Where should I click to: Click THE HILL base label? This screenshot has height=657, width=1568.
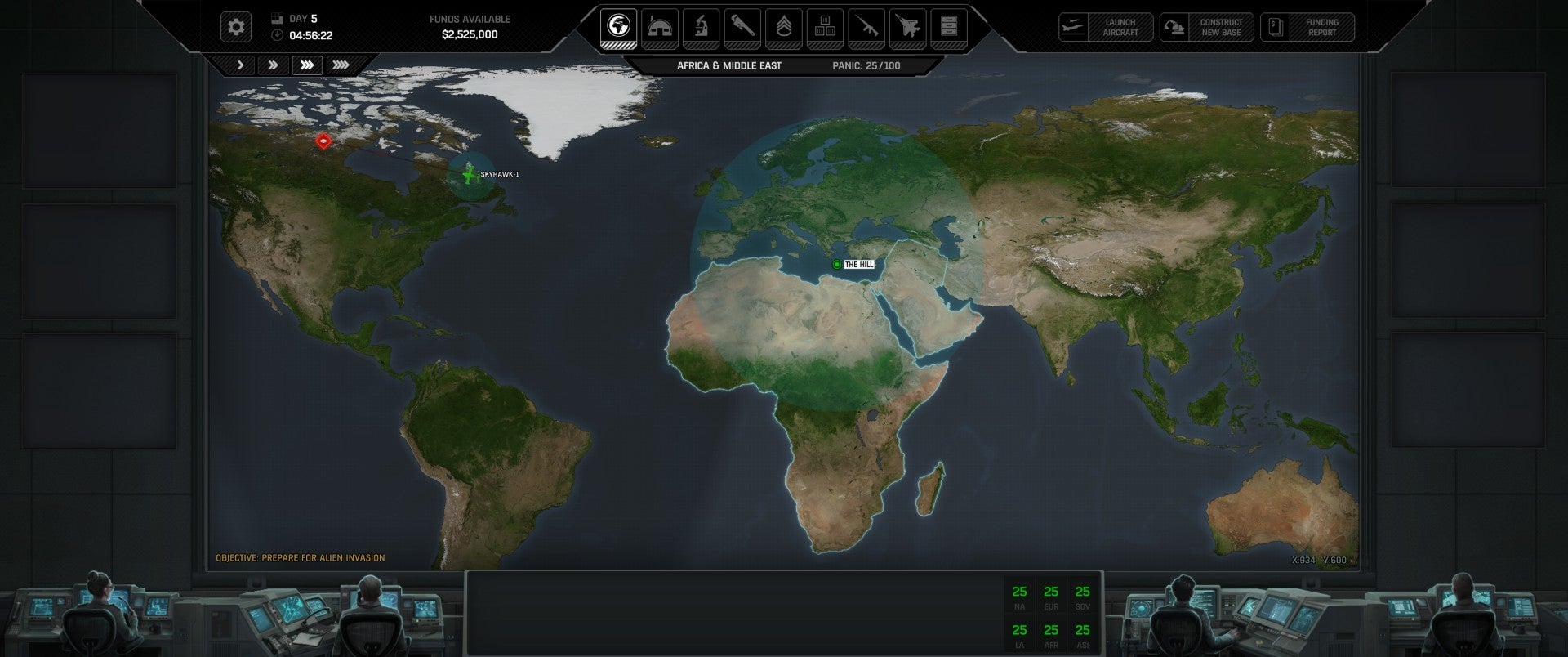tap(859, 265)
